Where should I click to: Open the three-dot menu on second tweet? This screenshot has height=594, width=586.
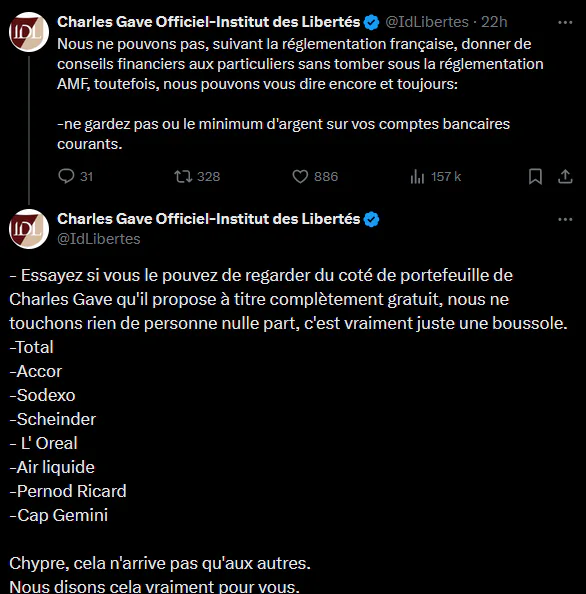565,220
